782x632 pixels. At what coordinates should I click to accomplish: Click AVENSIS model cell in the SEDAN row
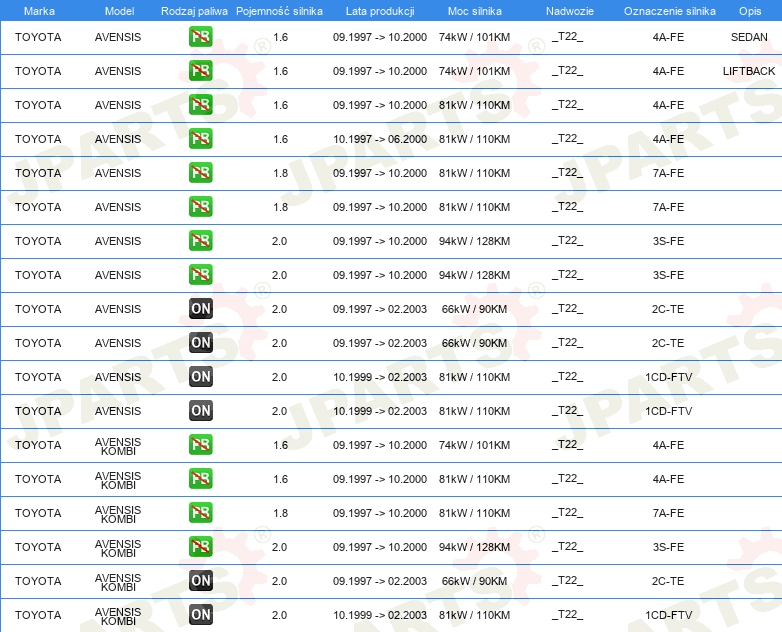[118, 37]
